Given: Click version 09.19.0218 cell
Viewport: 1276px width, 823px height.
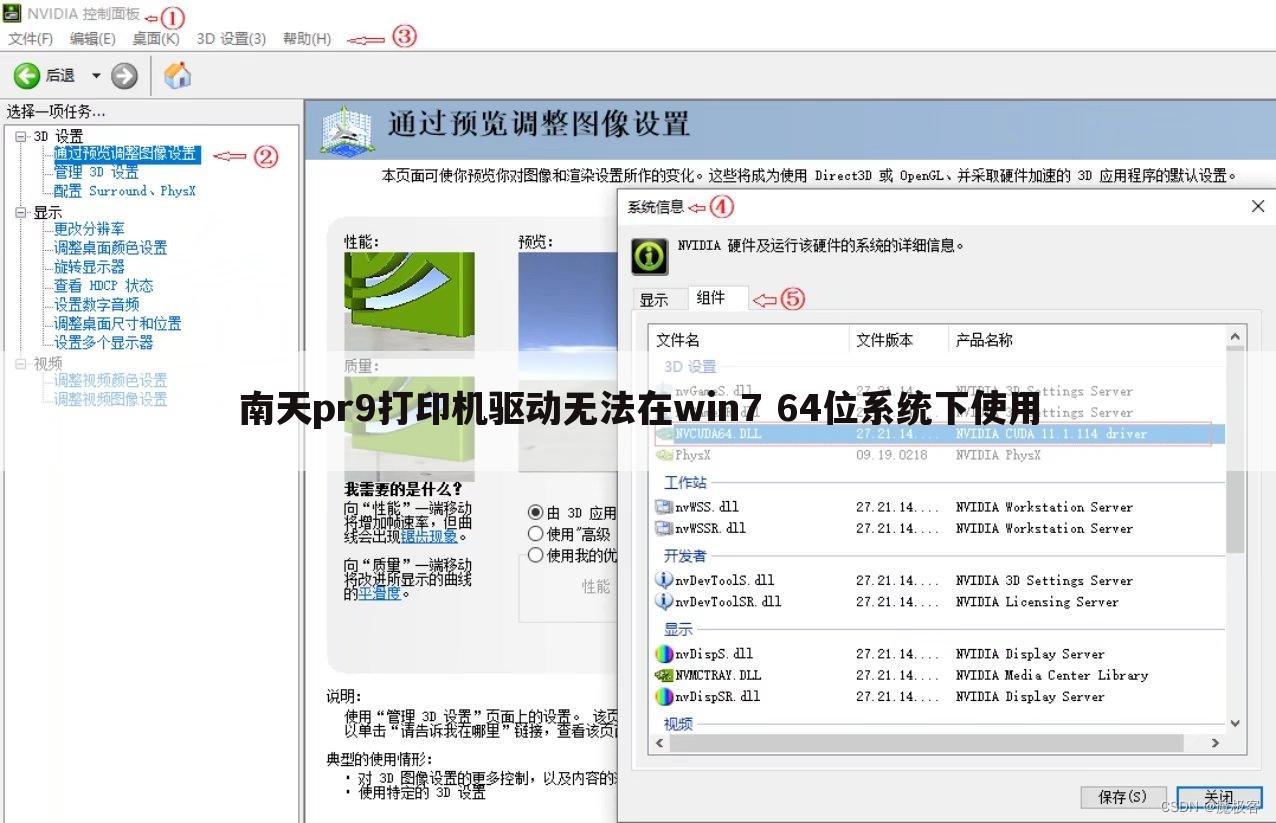Looking at the screenshot, I should [892, 455].
